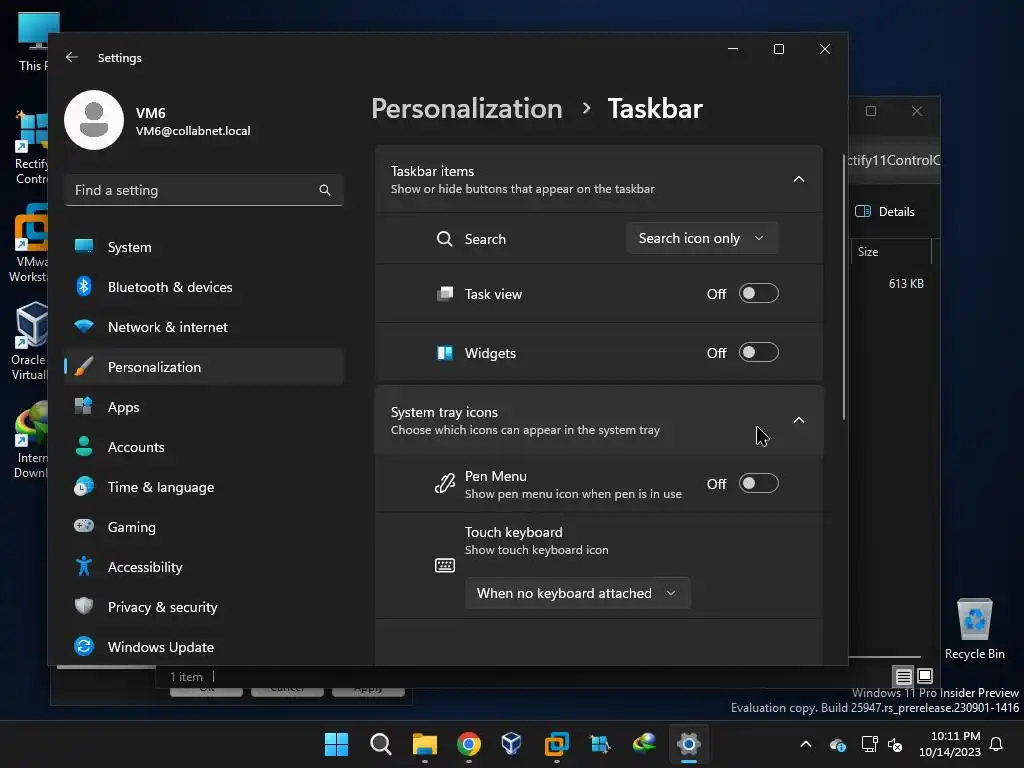The image size is (1024, 768).
Task: Select the Recycle Bin desktop icon
Action: (x=974, y=628)
